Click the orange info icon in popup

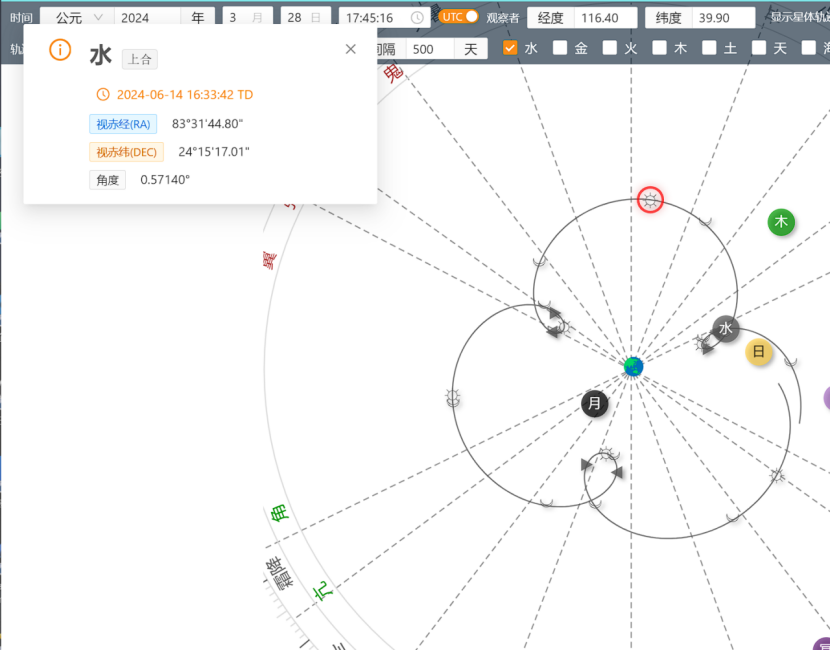coord(60,51)
